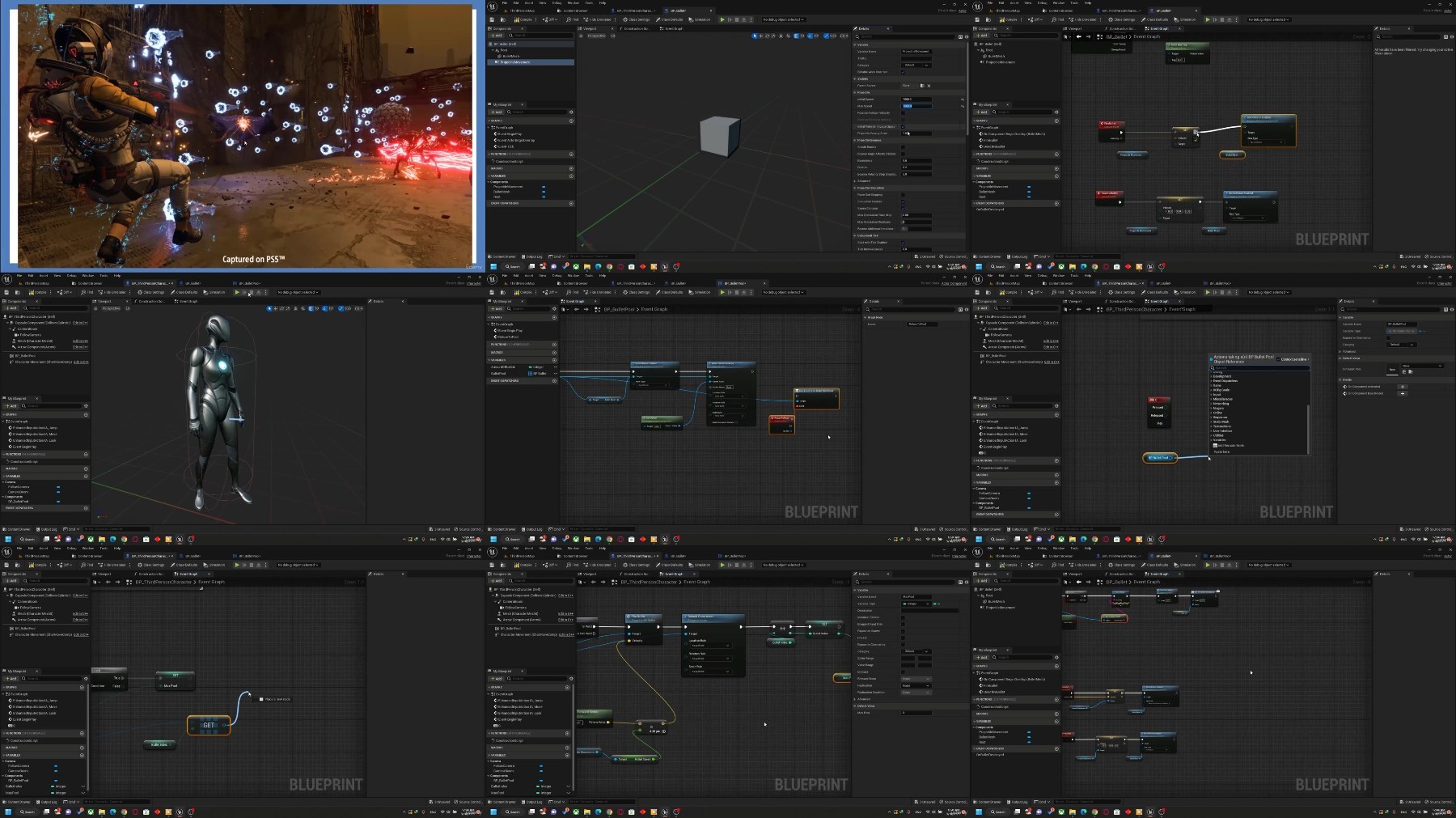Toggle Editable when Inherited checkbox

(903, 72)
